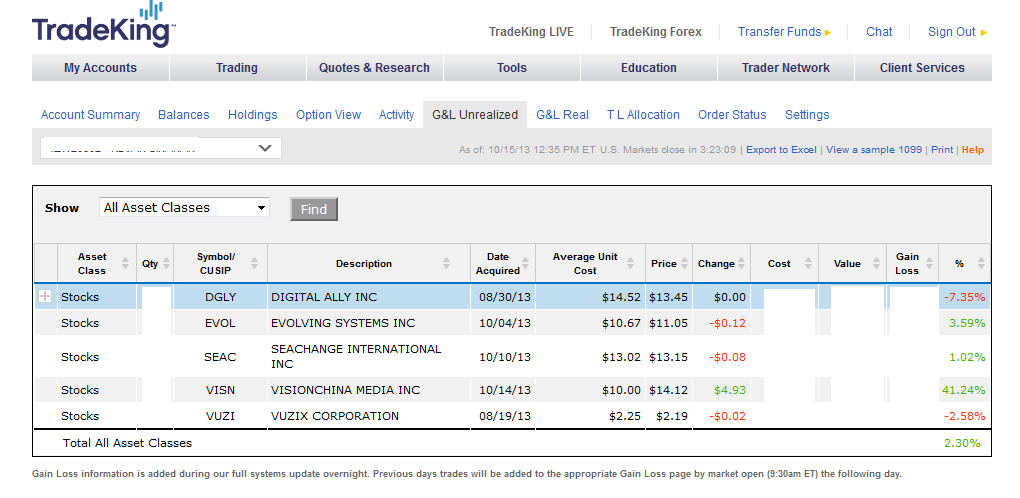This screenshot has width=1020, height=498.
Task: Select the VISN symbol cell
Action: (x=221, y=389)
